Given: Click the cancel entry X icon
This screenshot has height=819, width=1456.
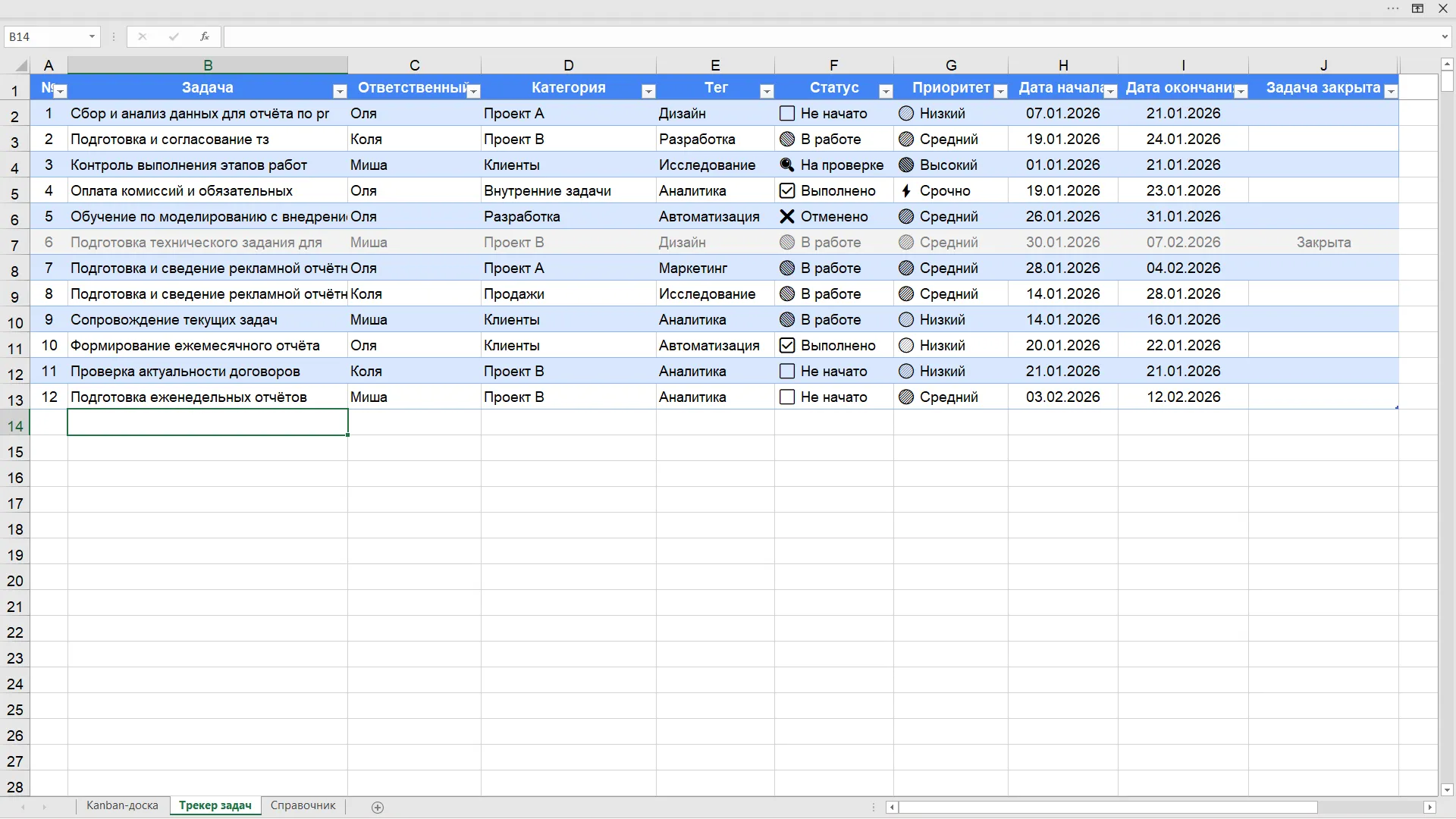Looking at the screenshot, I should click(142, 36).
